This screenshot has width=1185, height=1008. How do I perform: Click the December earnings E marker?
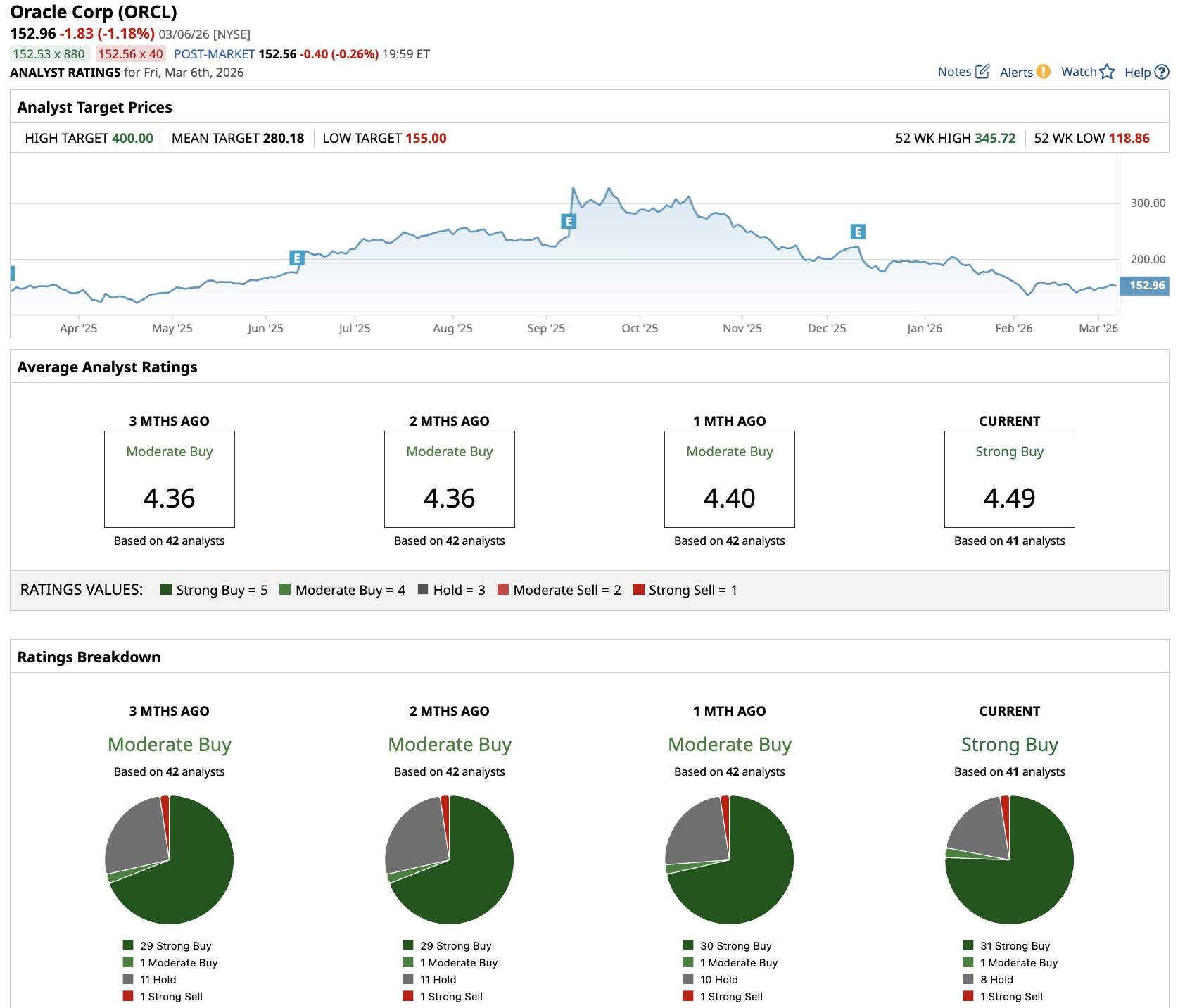coord(858,232)
